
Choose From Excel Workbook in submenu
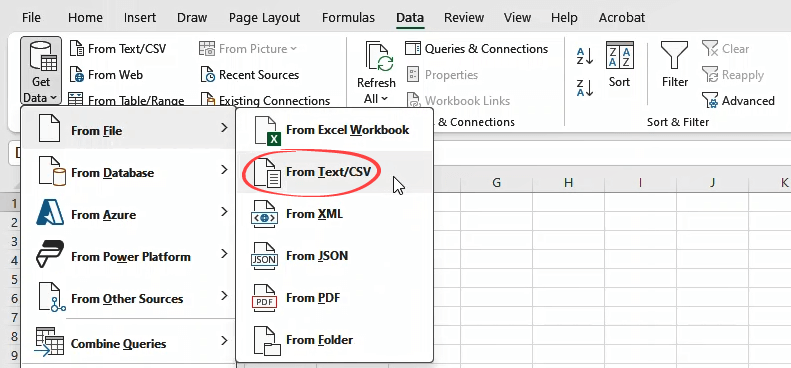click(x=334, y=130)
